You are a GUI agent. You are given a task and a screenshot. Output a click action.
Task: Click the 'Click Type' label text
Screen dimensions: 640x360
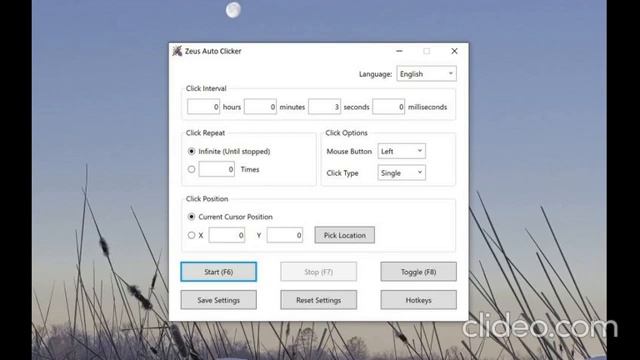[x=342, y=173]
